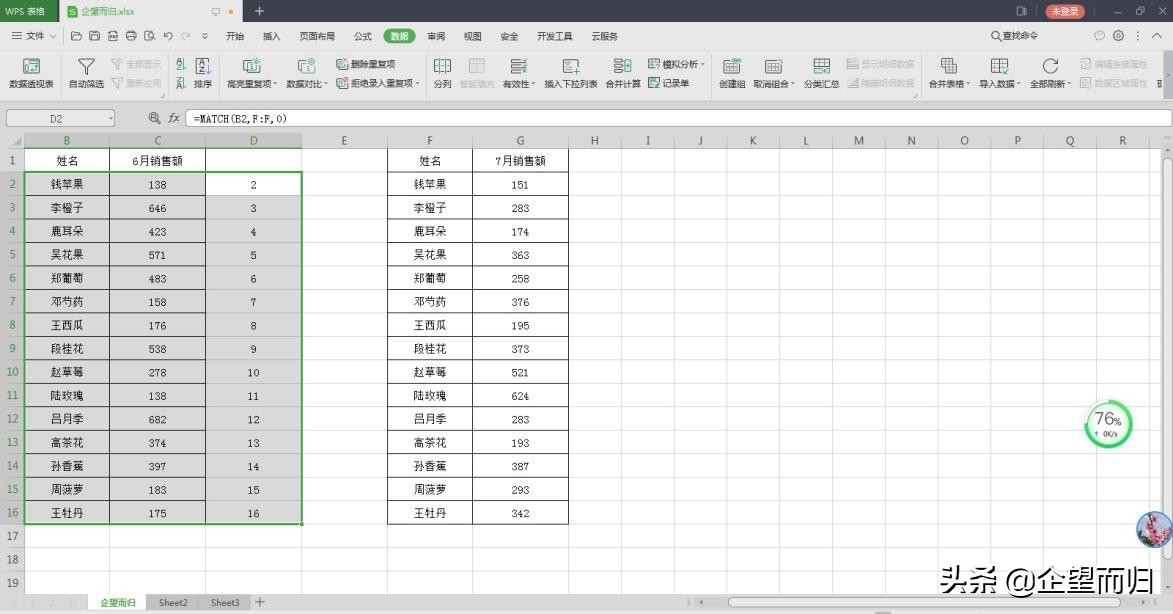Open 模拟分析 what-if analysis
This screenshot has height=614, width=1173.
point(676,64)
